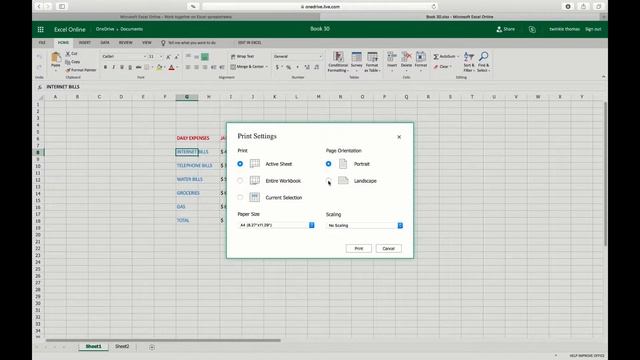Screen dimensions: 640x360
Task: Switch to the INSERT ribbon tab
Action: [84, 42]
